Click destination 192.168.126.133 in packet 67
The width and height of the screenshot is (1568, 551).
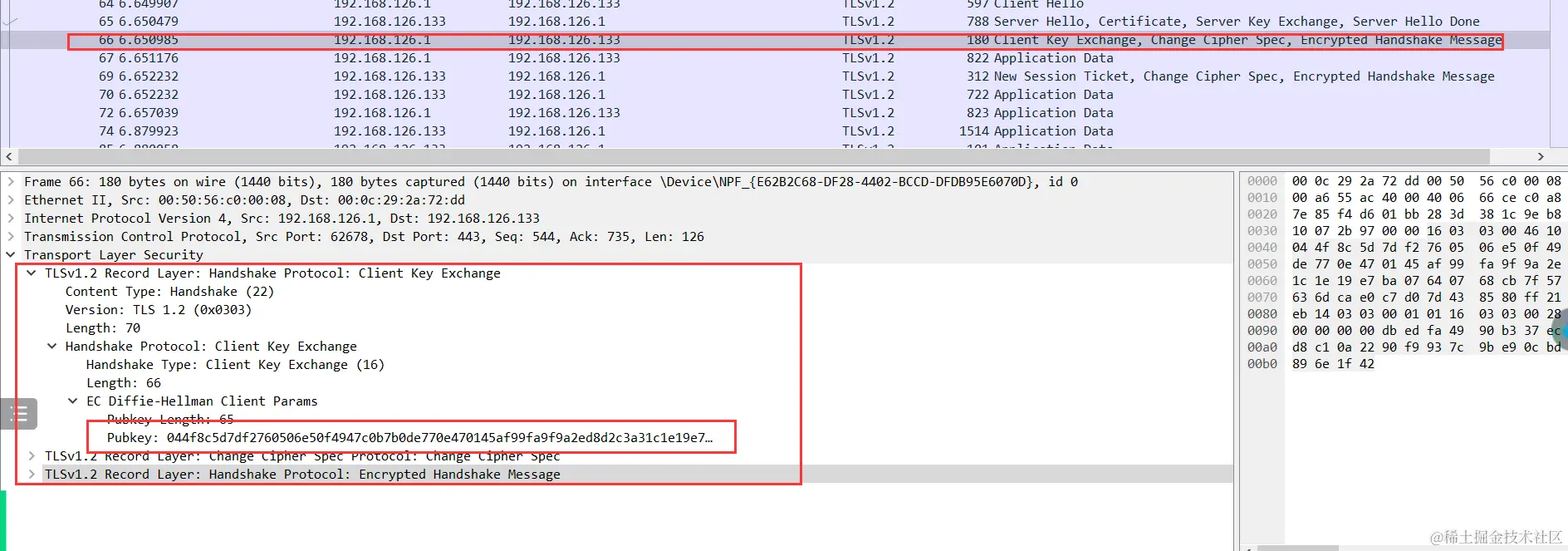(564, 57)
